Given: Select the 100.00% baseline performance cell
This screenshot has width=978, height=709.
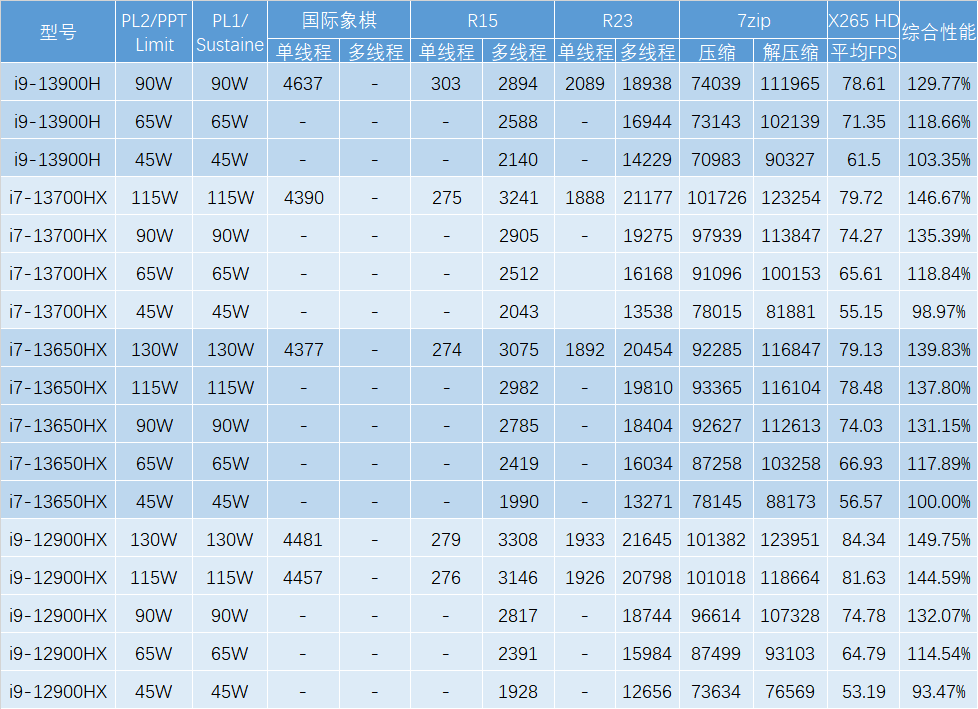Looking at the screenshot, I should coord(938,502).
